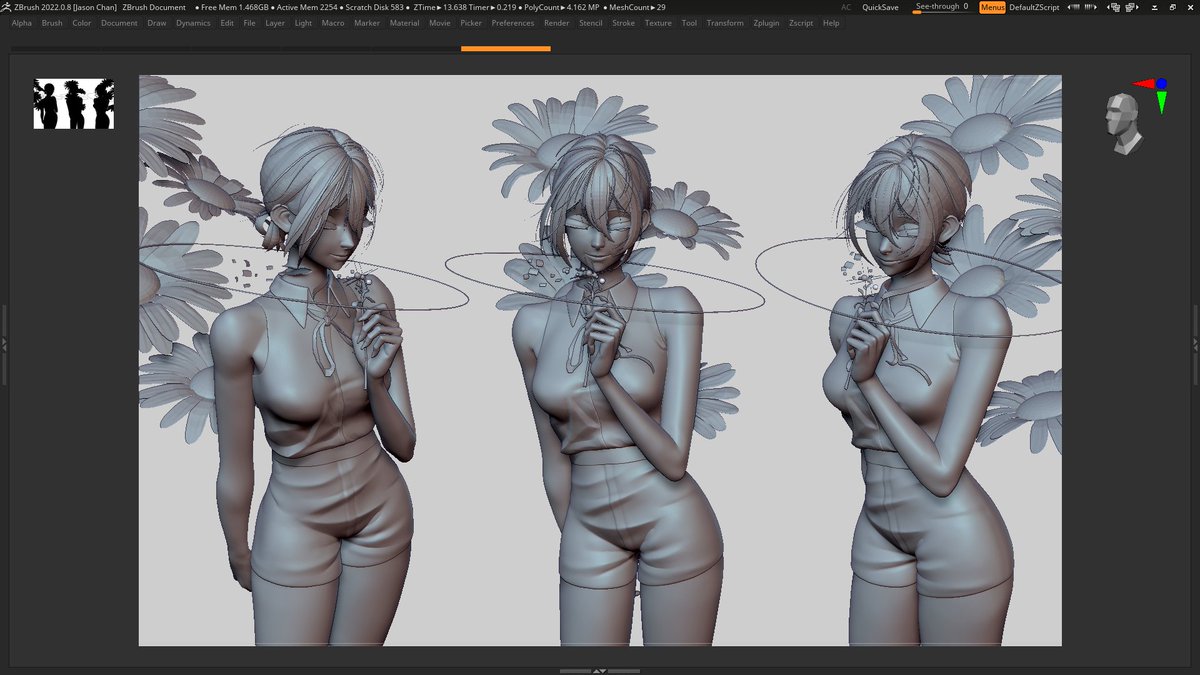Open the Texture menu
Image resolution: width=1200 pixels, height=675 pixels.
pos(658,23)
